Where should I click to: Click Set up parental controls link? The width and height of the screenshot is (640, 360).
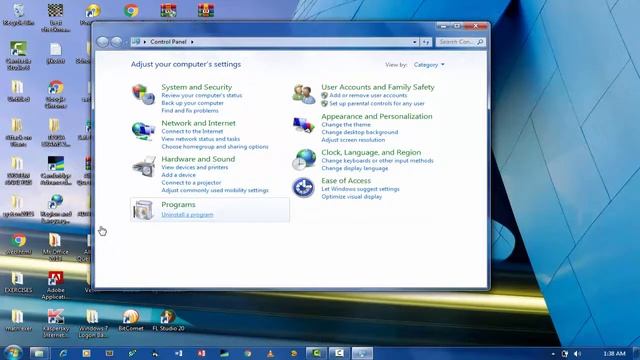point(377,104)
